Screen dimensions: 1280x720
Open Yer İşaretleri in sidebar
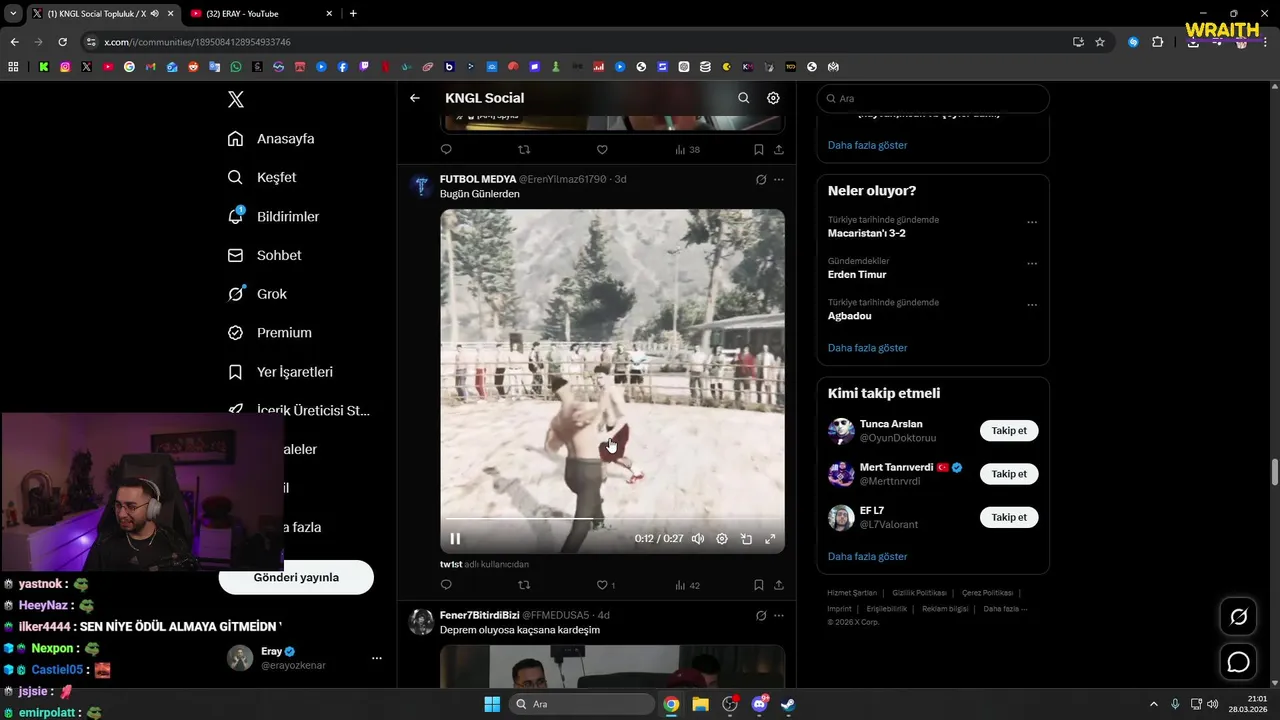pyautogui.click(x=280, y=372)
